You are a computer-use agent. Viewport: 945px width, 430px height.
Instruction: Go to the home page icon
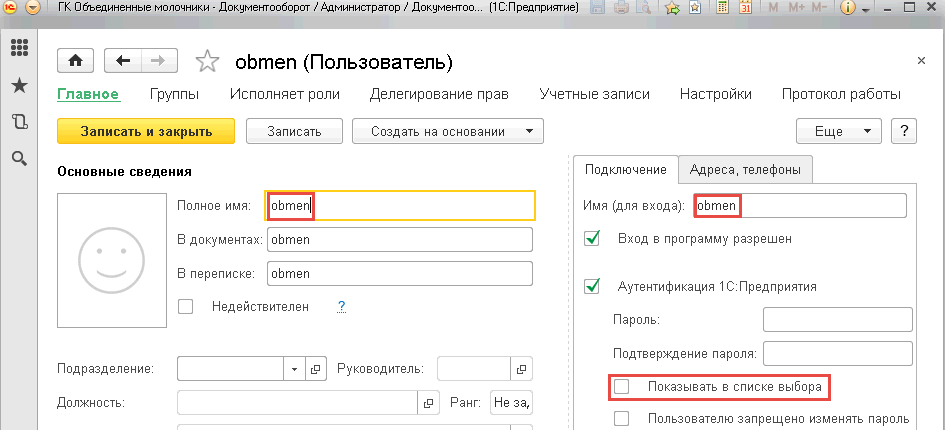[75, 60]
